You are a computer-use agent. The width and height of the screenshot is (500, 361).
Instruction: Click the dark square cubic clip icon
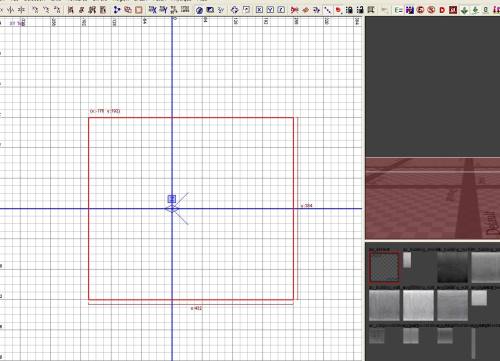click(210, 10)
